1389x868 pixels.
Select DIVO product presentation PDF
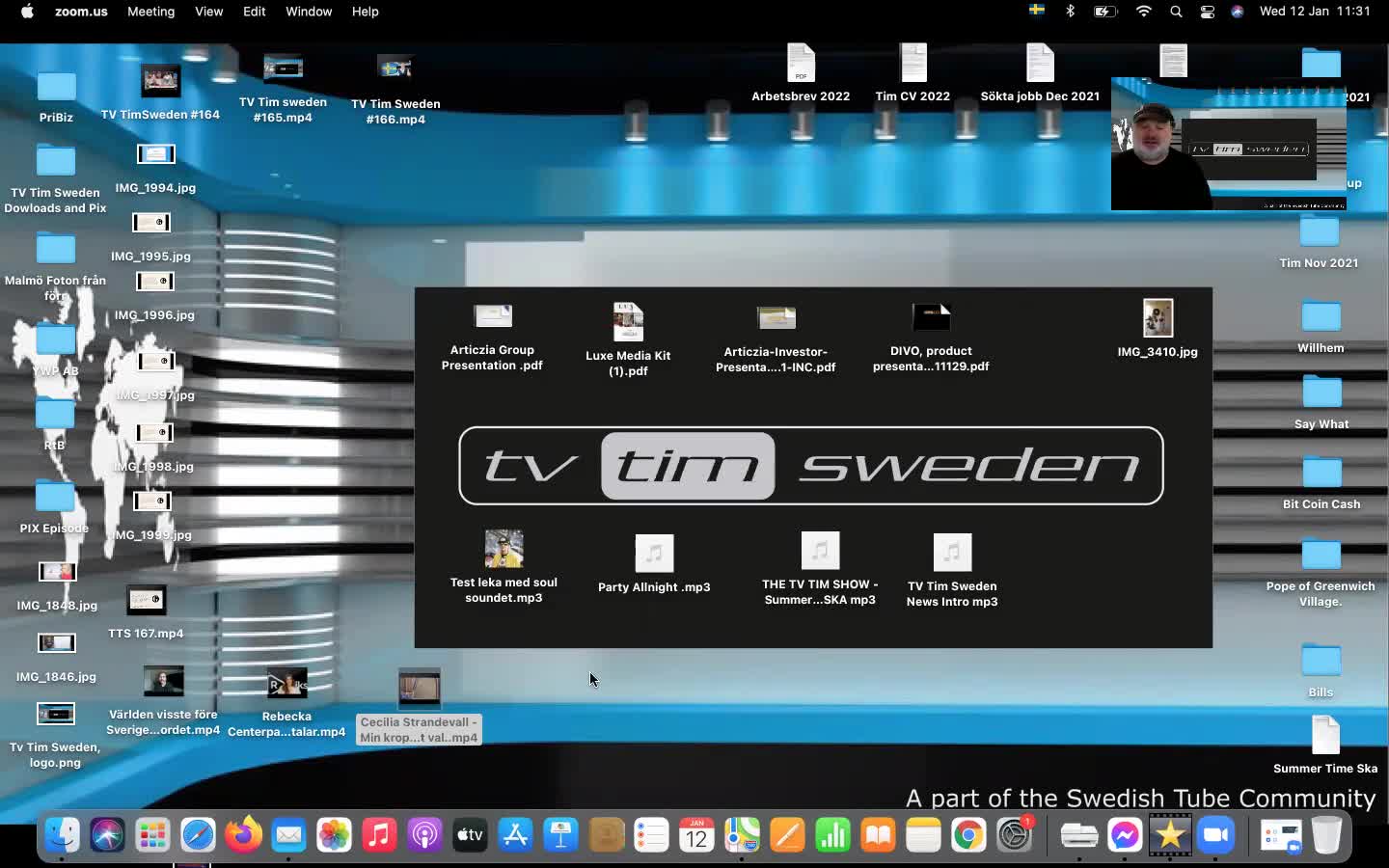(x=931, y=338)
